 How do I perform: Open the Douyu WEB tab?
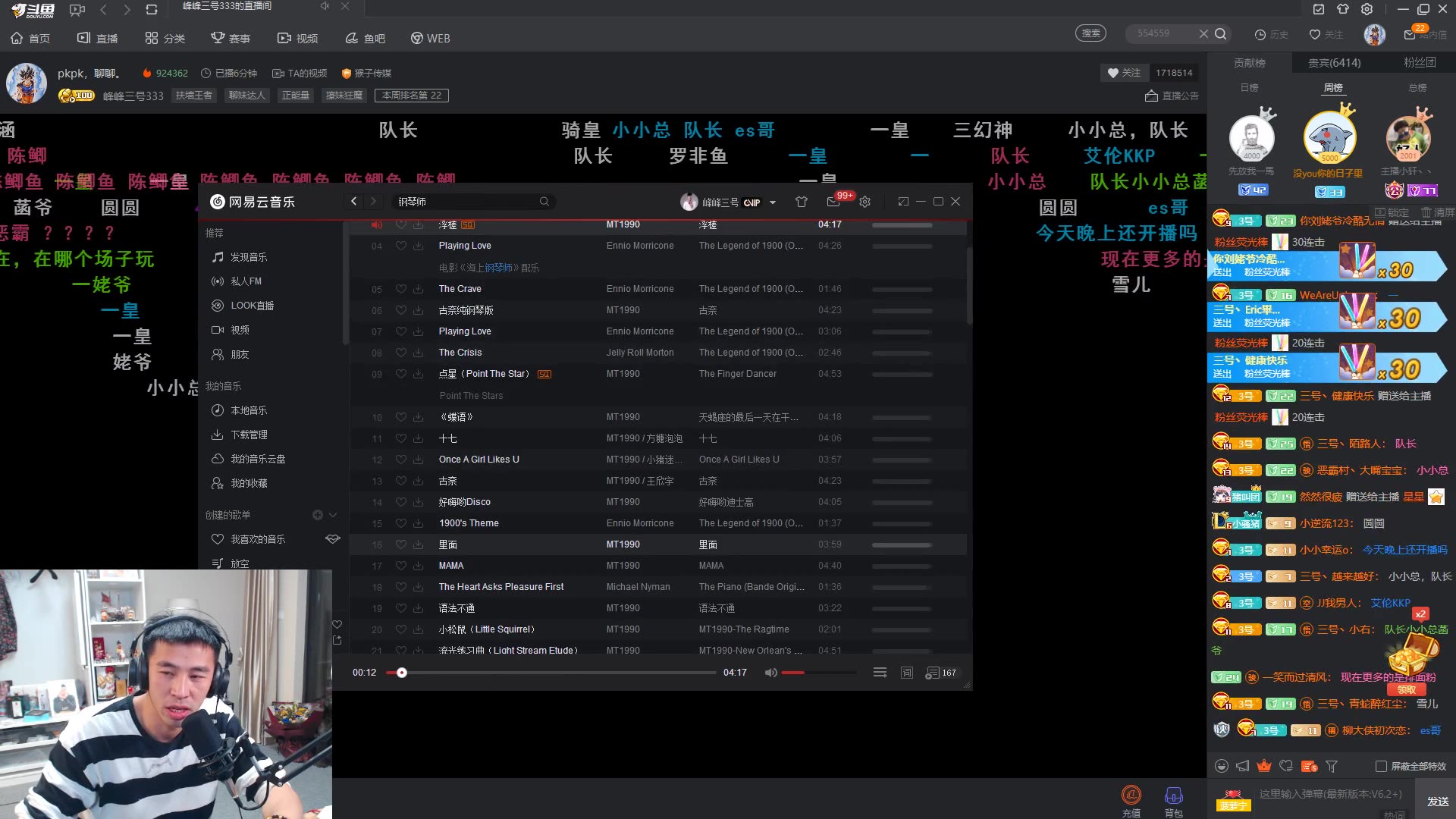[430, 38]
